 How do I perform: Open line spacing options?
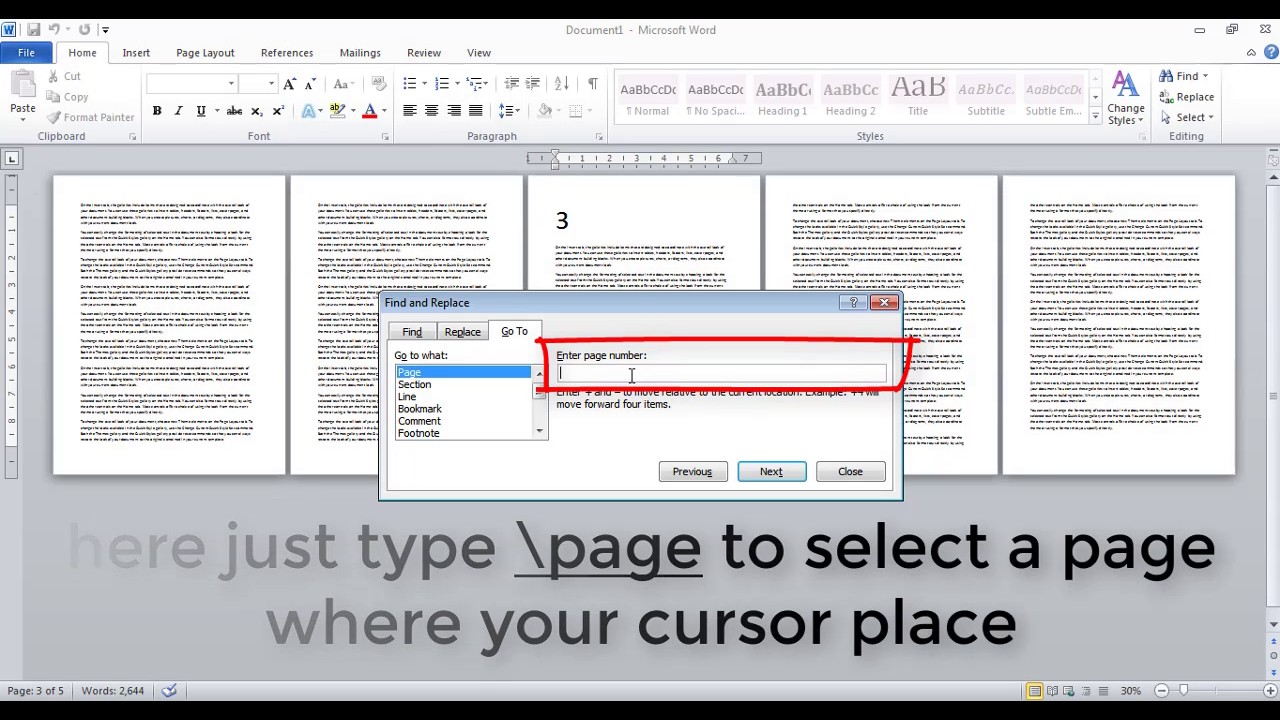tap(507, 111)
